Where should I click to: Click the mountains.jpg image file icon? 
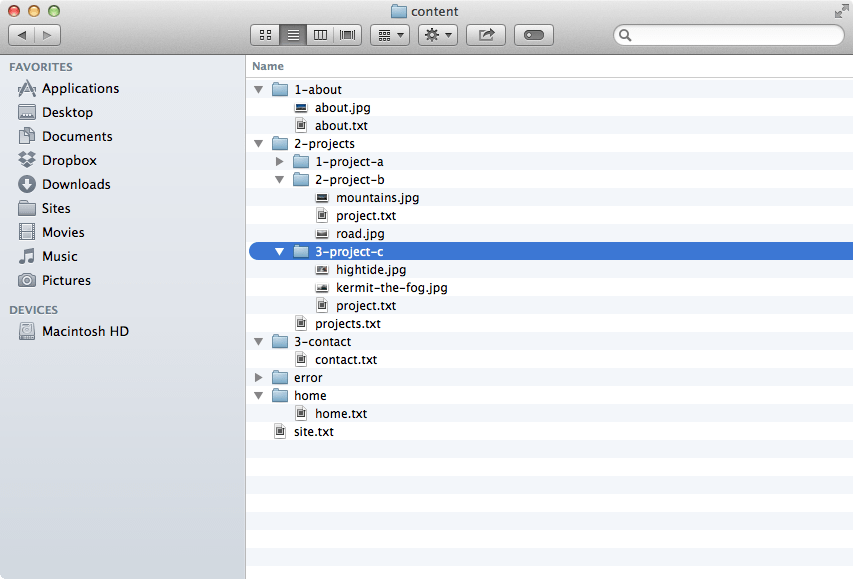tap(322, 198)
